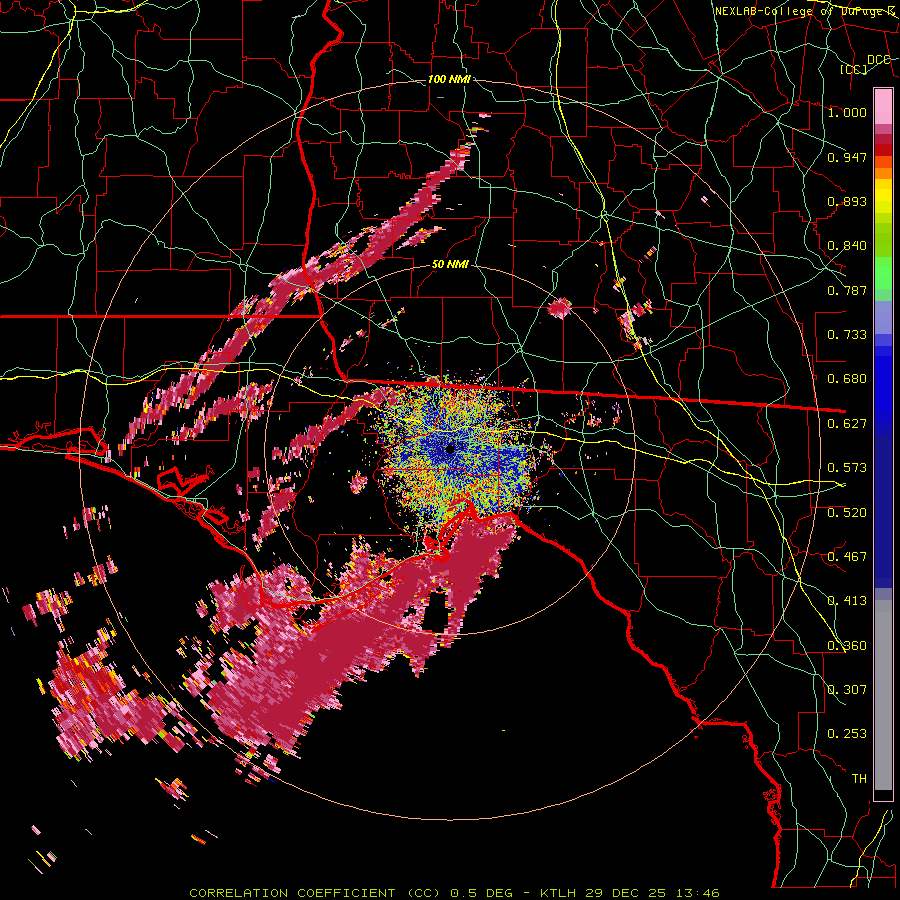The image size is (900, 900).
Task: Click the 0.520 scale value
Action: point(847,513)
